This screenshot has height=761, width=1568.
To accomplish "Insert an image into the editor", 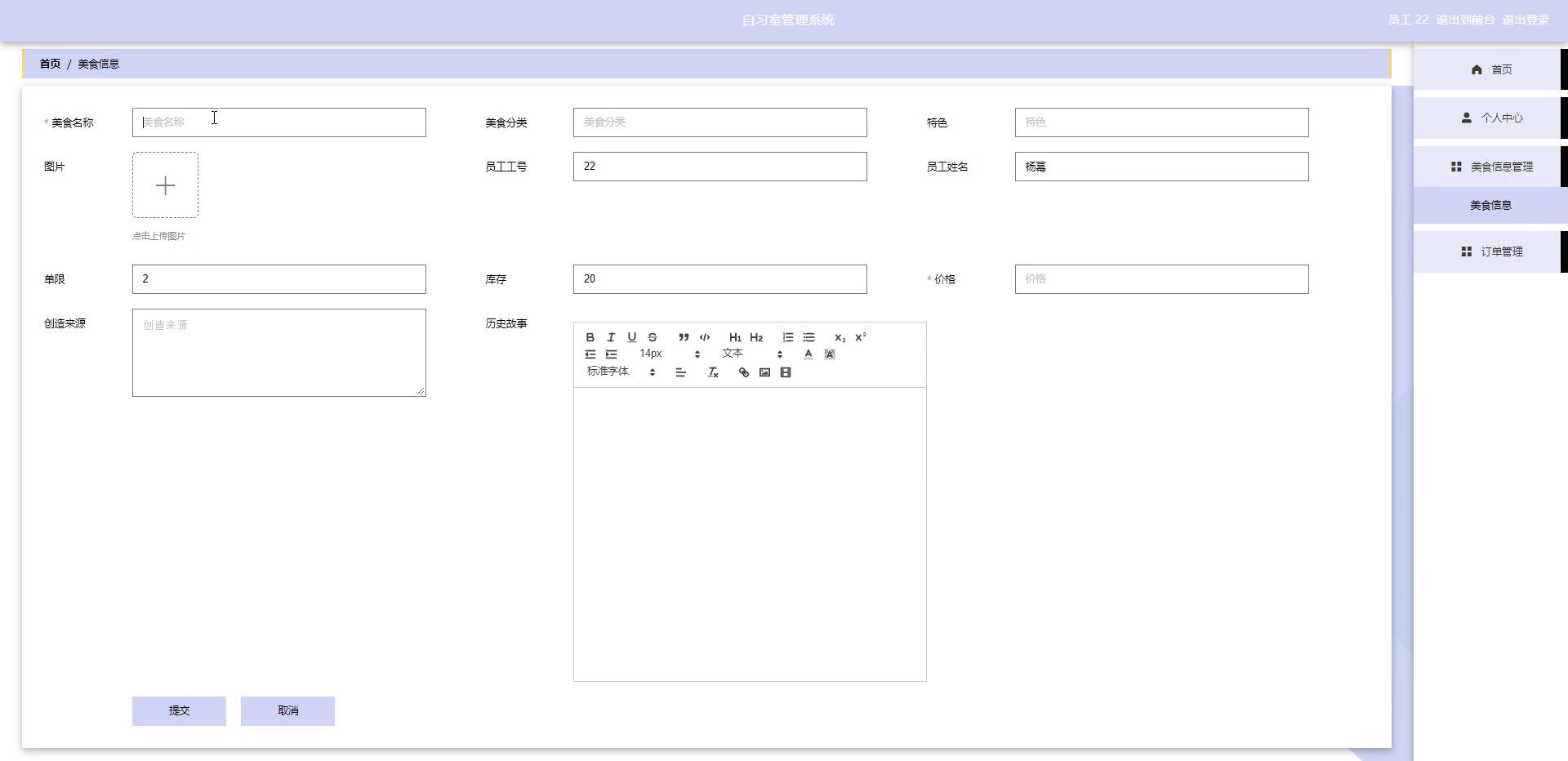I will [764, 372].
